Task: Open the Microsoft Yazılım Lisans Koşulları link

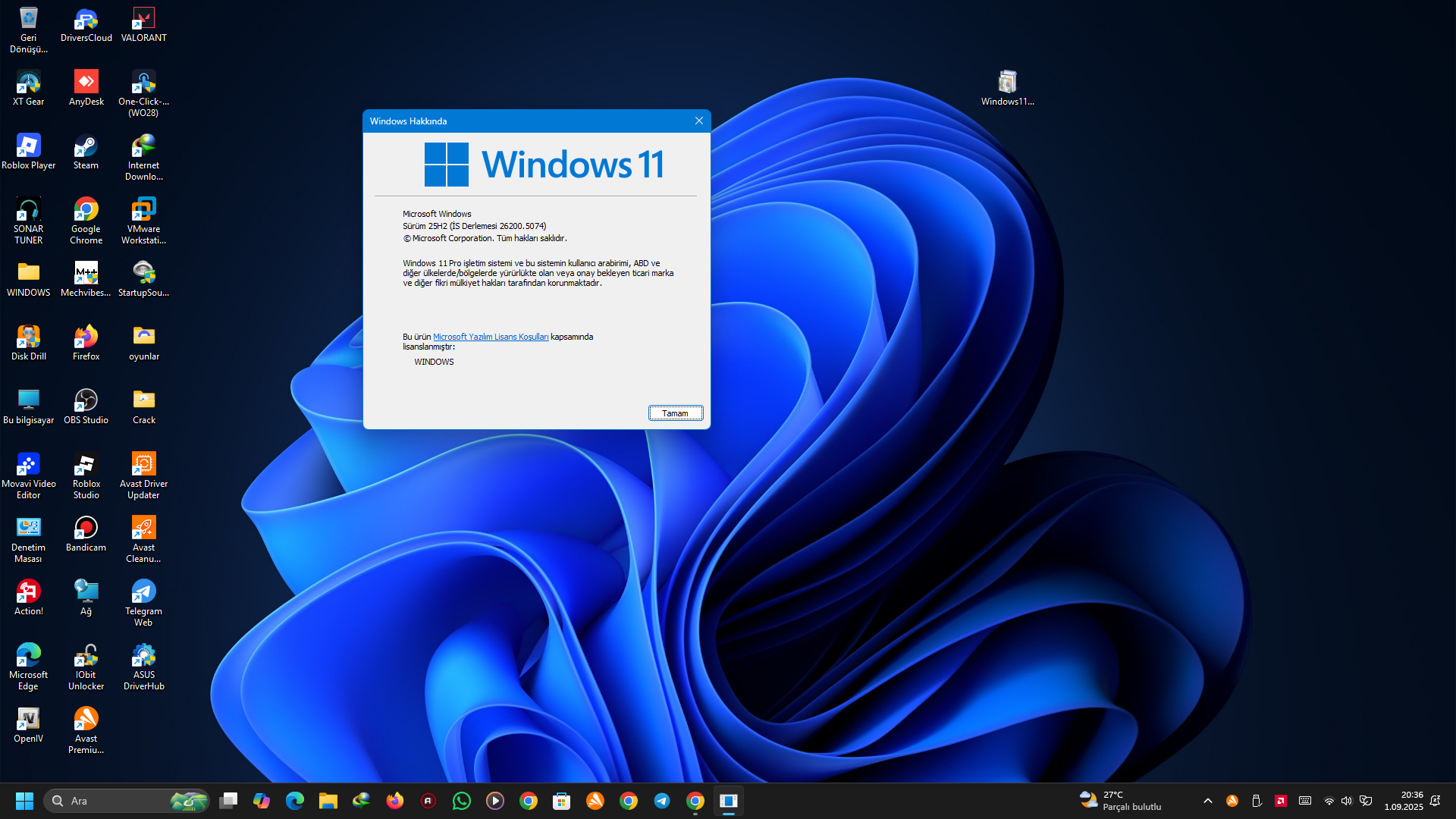Action: click(491, 337)
